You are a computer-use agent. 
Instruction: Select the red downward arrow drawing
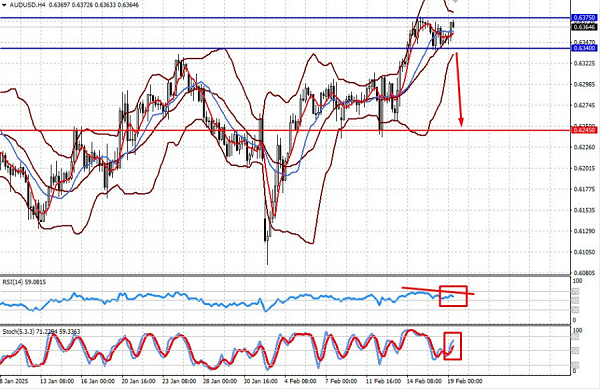tap(459, 90)
